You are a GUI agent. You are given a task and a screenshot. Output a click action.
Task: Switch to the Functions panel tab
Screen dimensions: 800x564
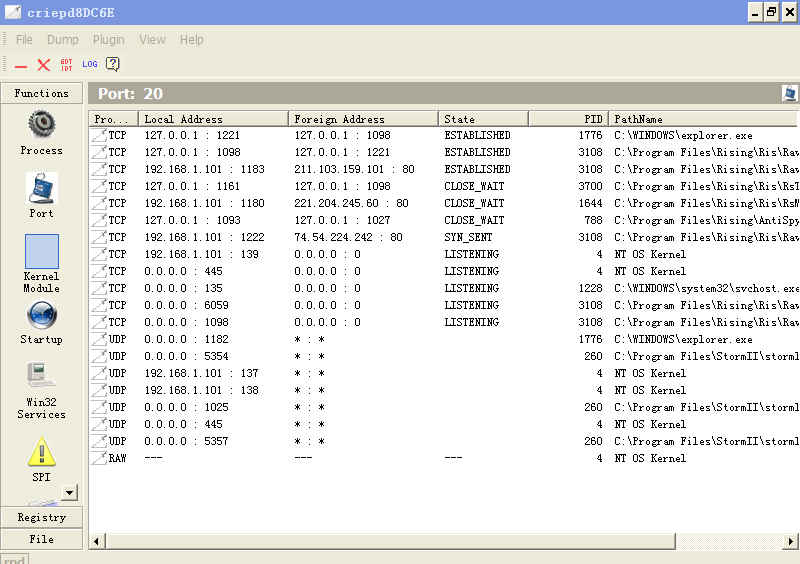(x=41, y=93)
